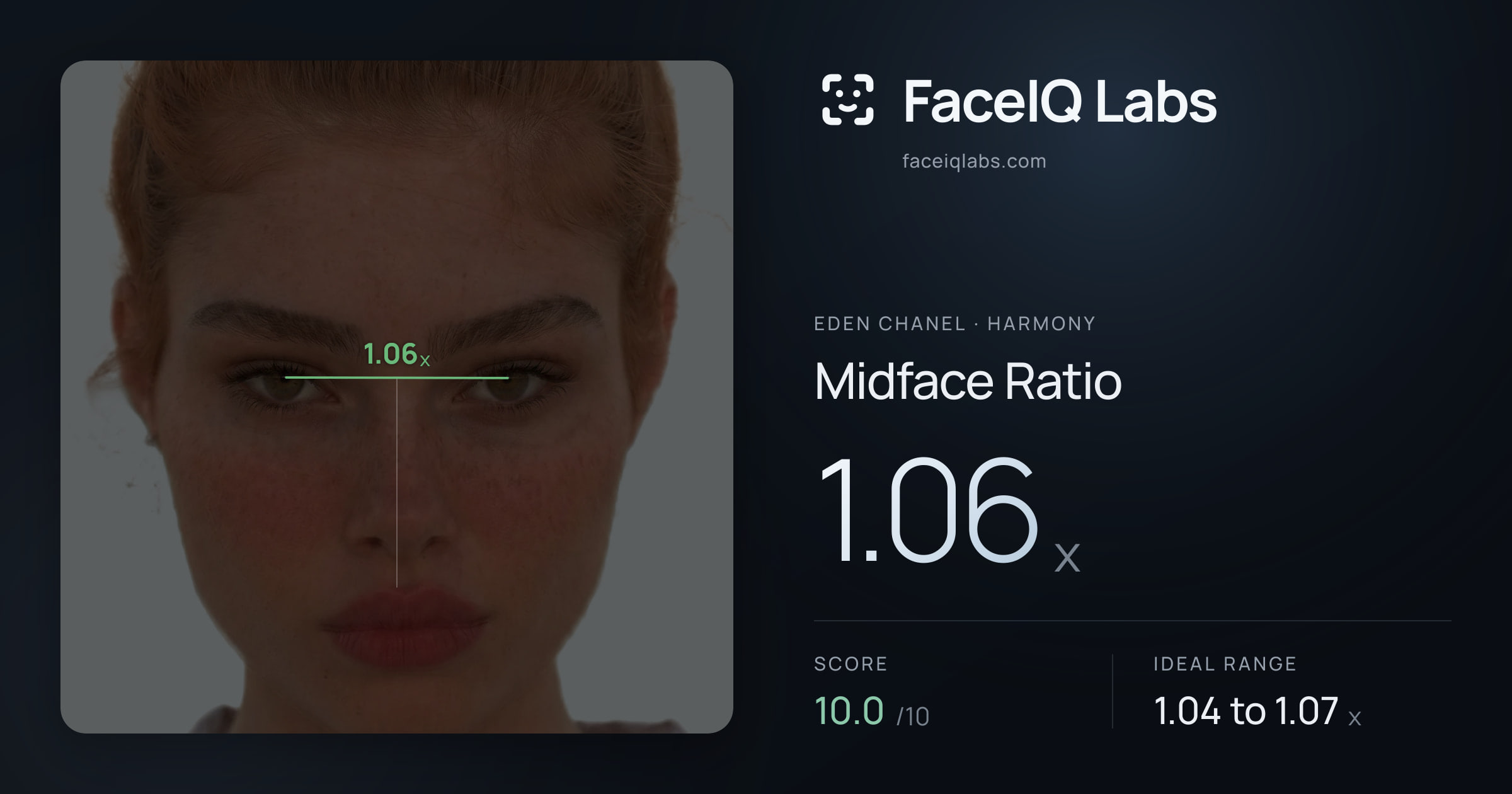Image resolution: width=1512 pixels, height=794 pixels.
Task: Click the SCORE label
Action: [850, 664]
